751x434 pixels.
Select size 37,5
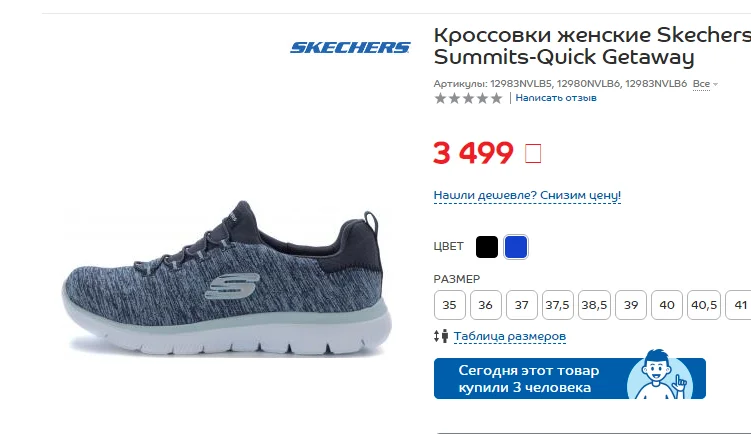point(558,305)
